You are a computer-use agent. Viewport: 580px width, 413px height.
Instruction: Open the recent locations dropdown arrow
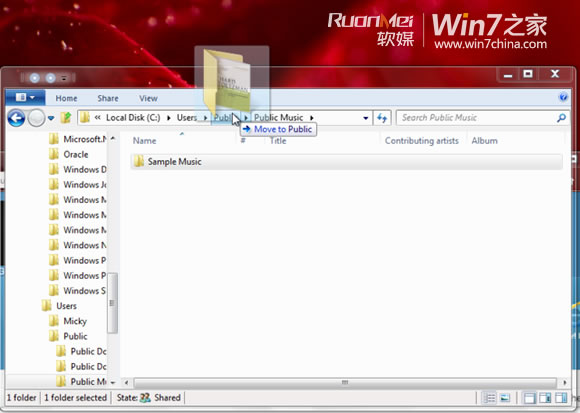51,118
